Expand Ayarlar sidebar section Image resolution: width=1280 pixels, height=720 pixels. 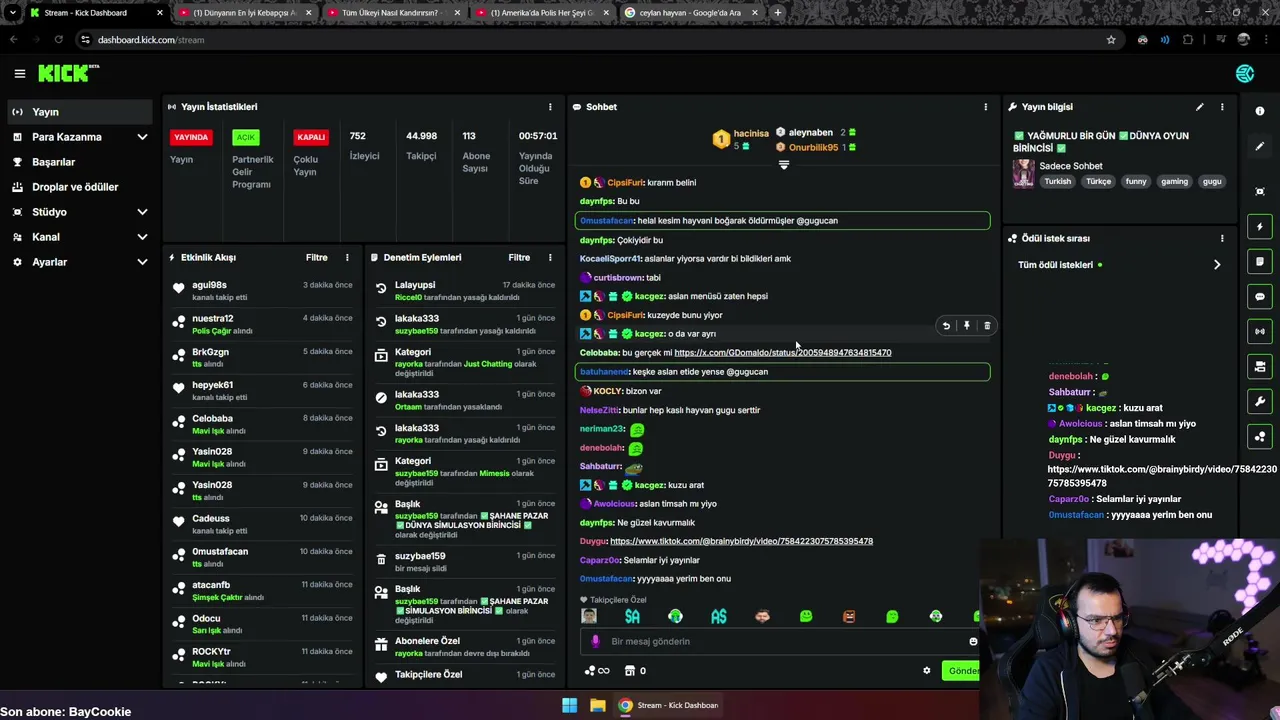[142, 262]
